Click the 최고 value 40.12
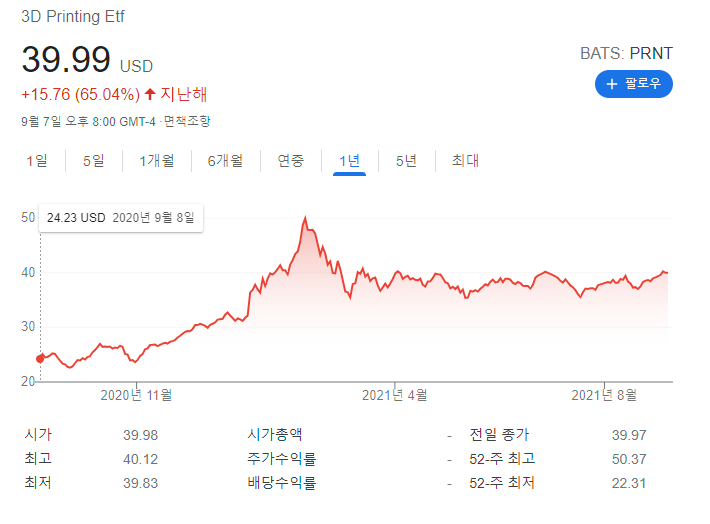Screen dimensions: 710x524 [140, 459]
